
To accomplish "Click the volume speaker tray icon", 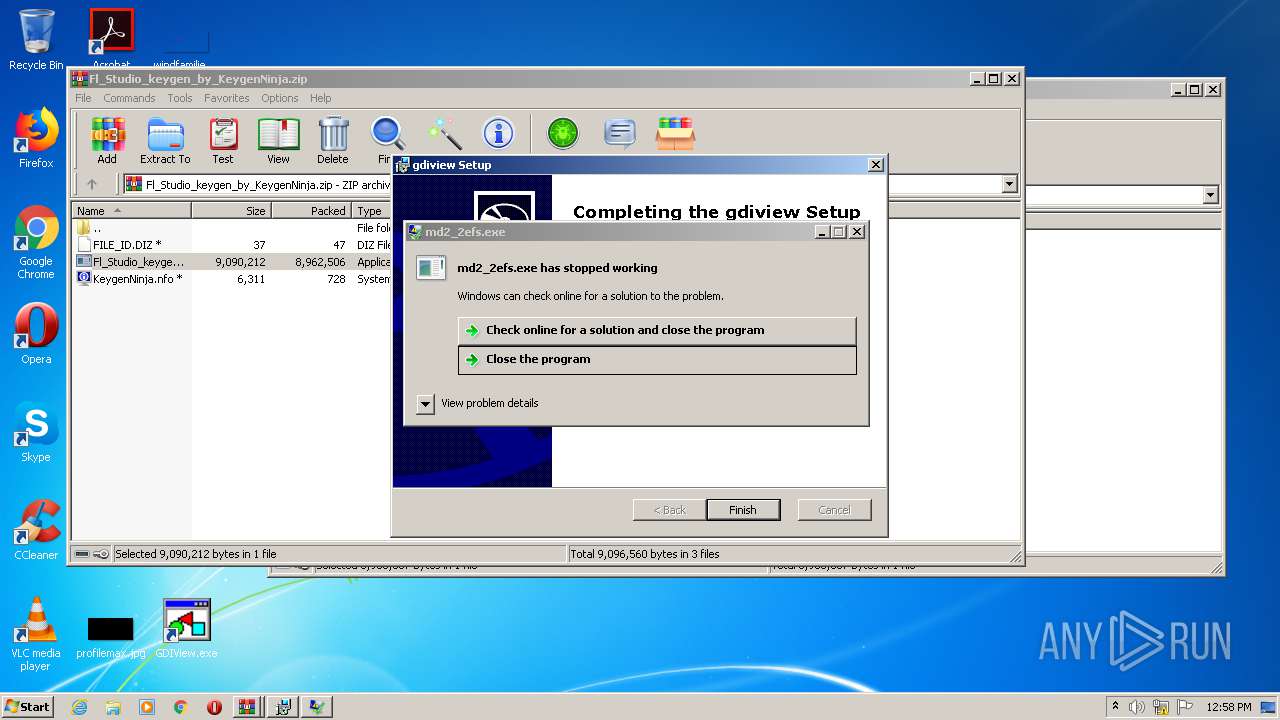I will 1137,707.
